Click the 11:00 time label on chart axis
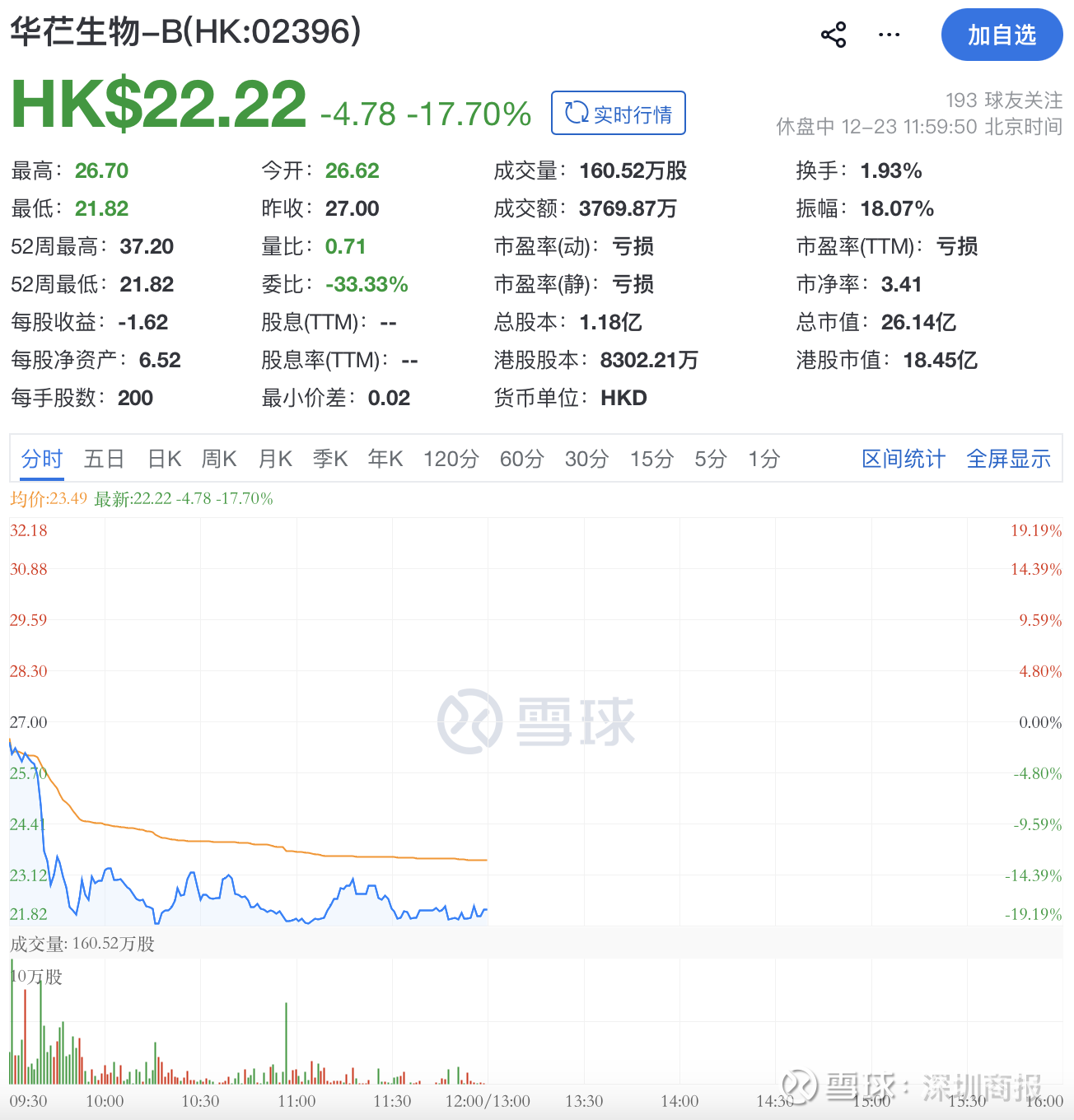The width and height of the screenshot is (1074, 1120). pos(297,1101)
